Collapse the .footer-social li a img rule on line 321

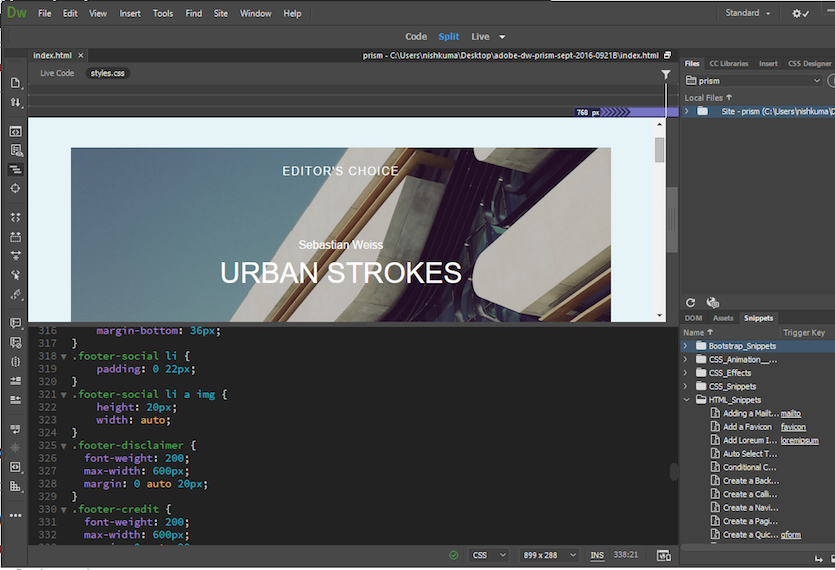pyautogui.click(x=64, y=395)
